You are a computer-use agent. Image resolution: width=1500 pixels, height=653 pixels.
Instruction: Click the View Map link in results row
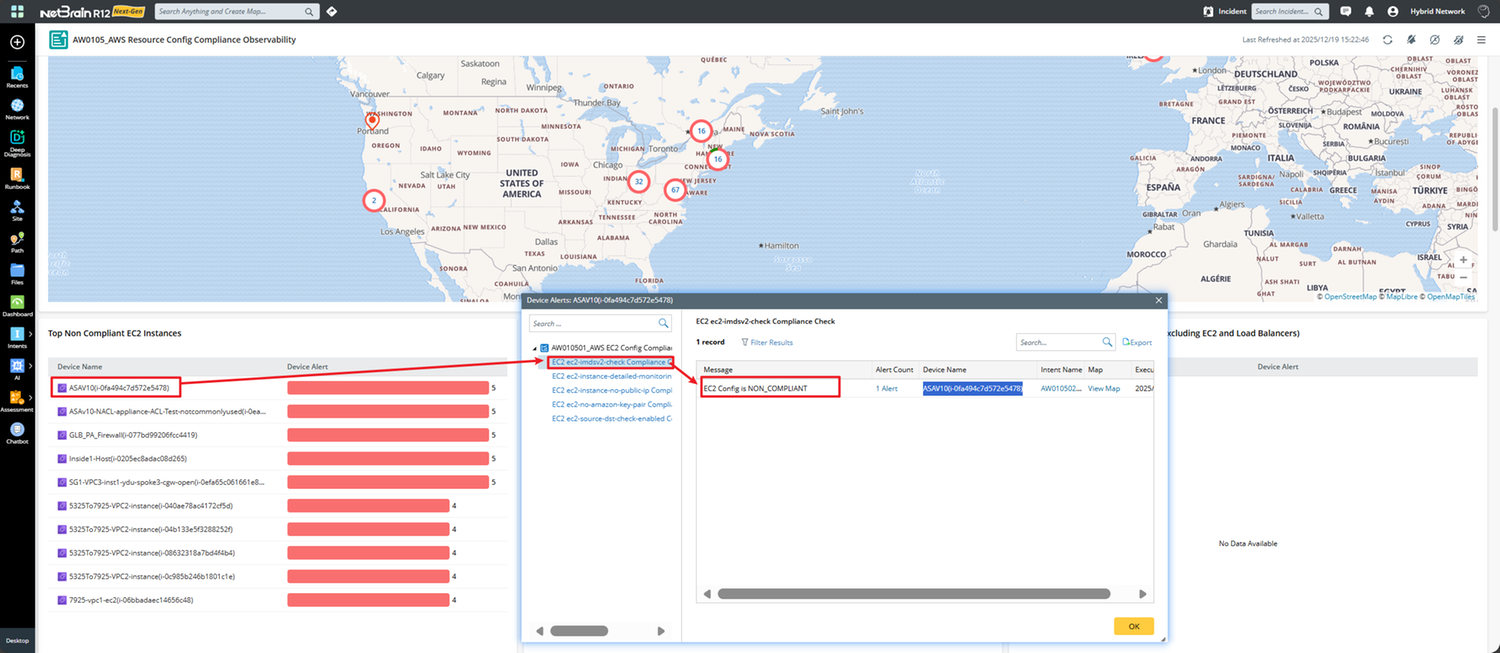point(1104,388)
